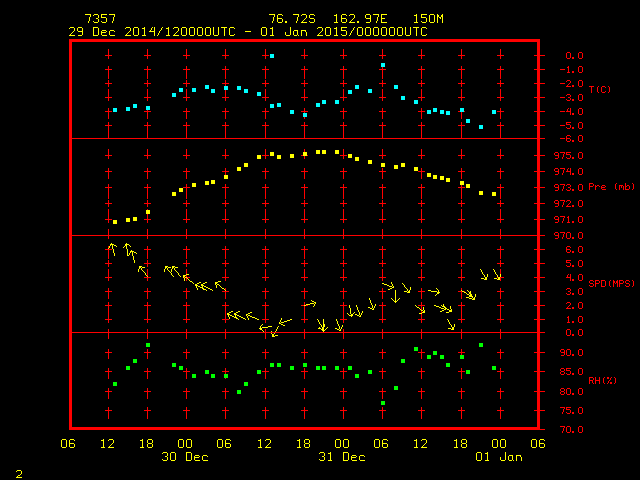Viewport: 640px width, 480px height.
Task: Click the SPD(MPS) wind speed label
Action: [611, 284]
